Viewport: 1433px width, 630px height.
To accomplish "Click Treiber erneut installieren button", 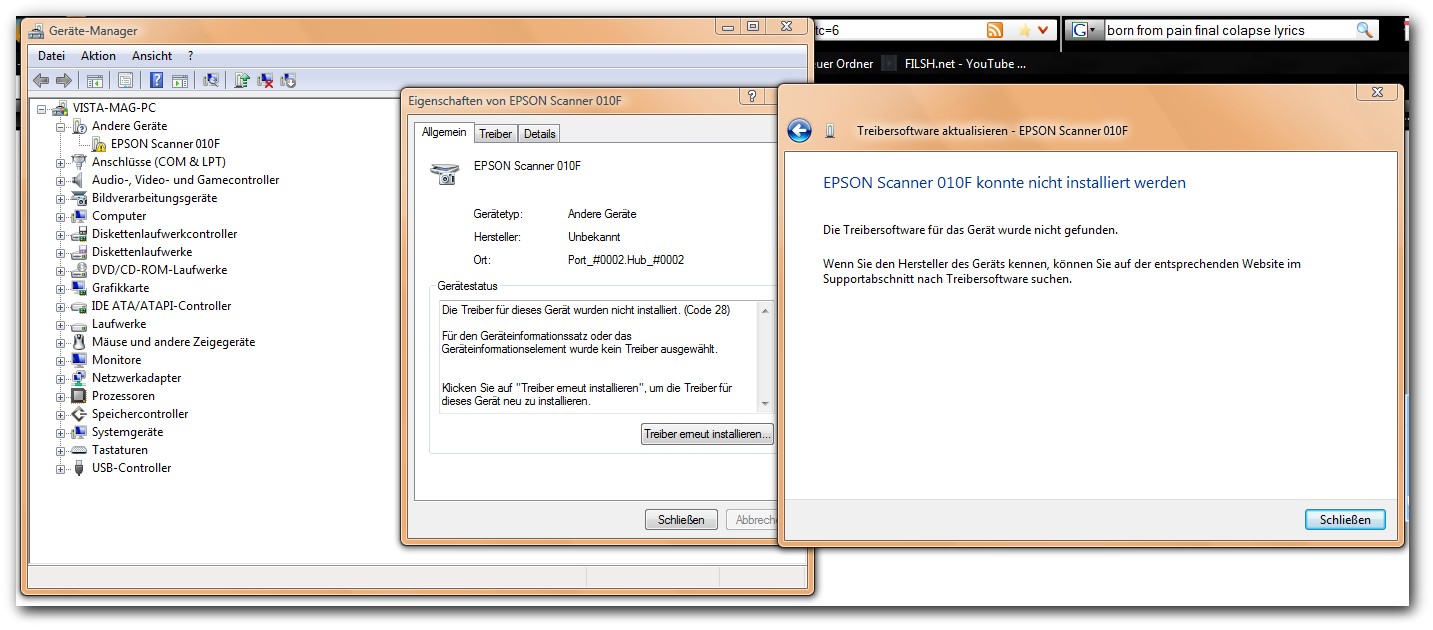I will [x=707, y=435].
